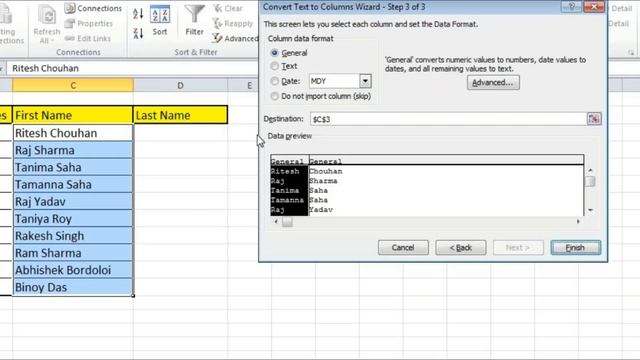Viewport: 640px width, 360px height.
Task: Click the Advanced... button in wizard
Action: click(x=493, y=82)
